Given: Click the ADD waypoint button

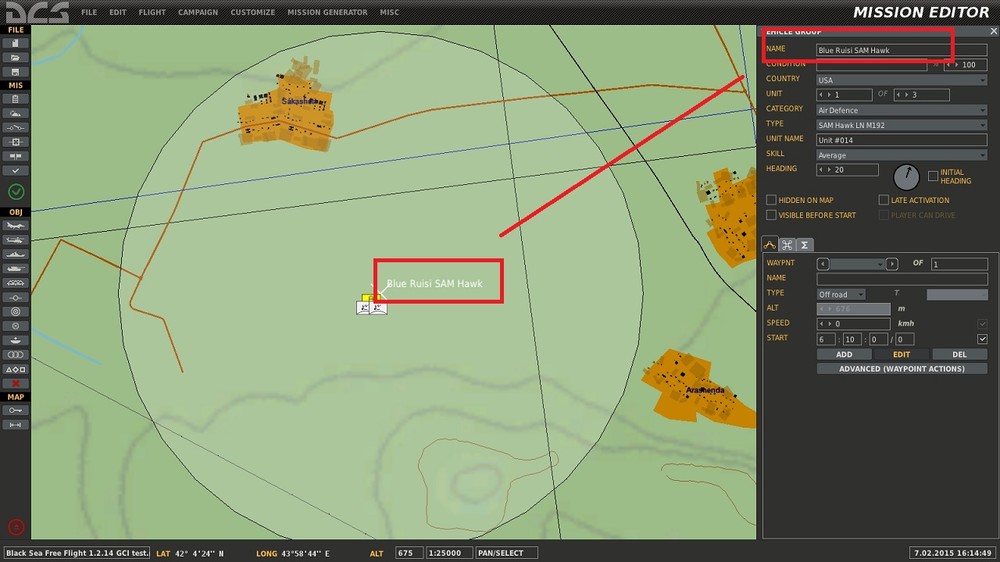Looking at the screenshot, I should [844, 355].
